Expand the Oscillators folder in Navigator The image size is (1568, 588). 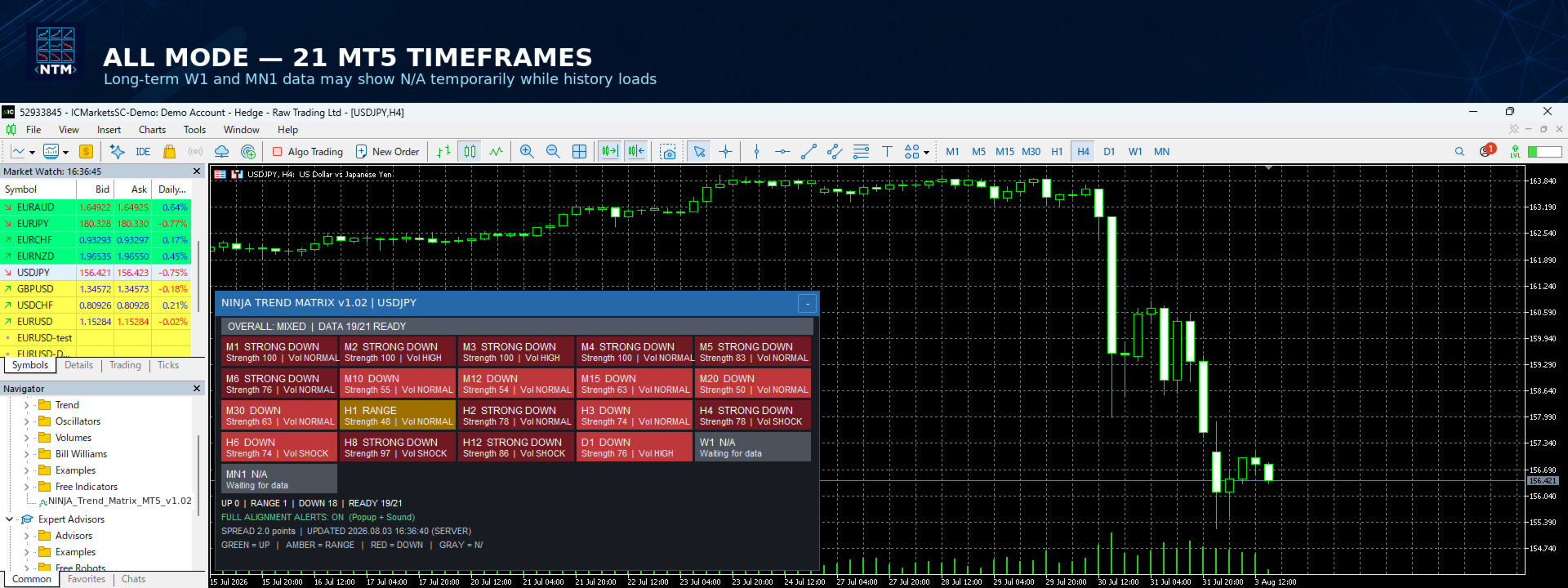(x=27, y=421)
